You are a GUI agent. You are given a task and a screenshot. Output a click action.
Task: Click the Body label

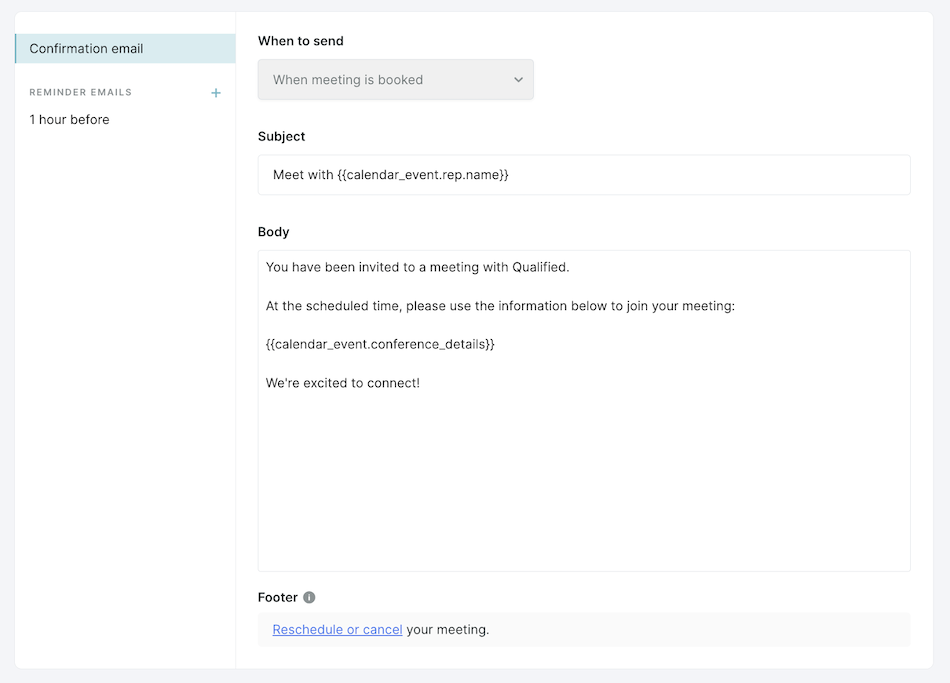coord(274,232)
